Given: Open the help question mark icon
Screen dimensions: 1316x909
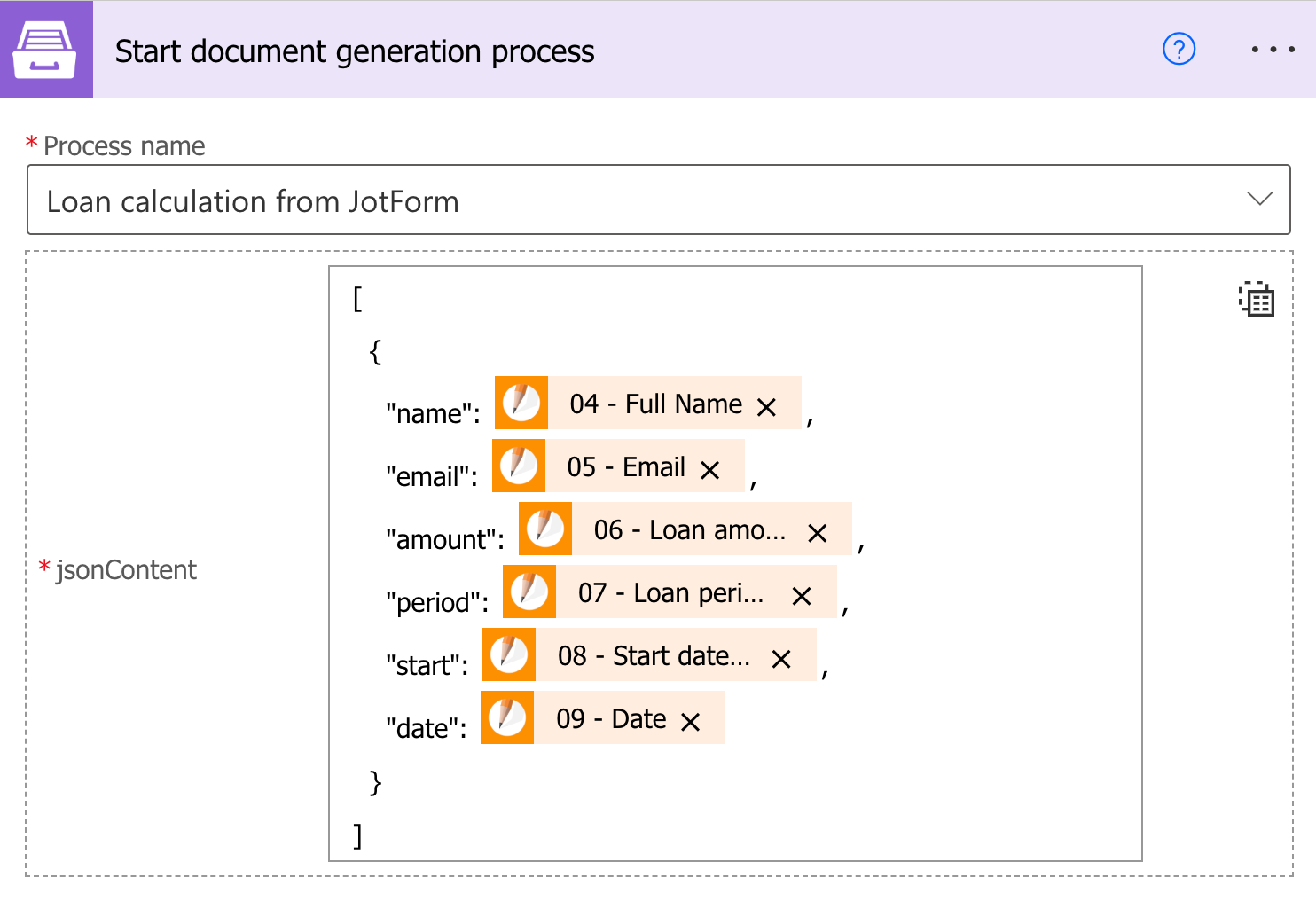Looking at the screenshot, I should (1179, 49).
